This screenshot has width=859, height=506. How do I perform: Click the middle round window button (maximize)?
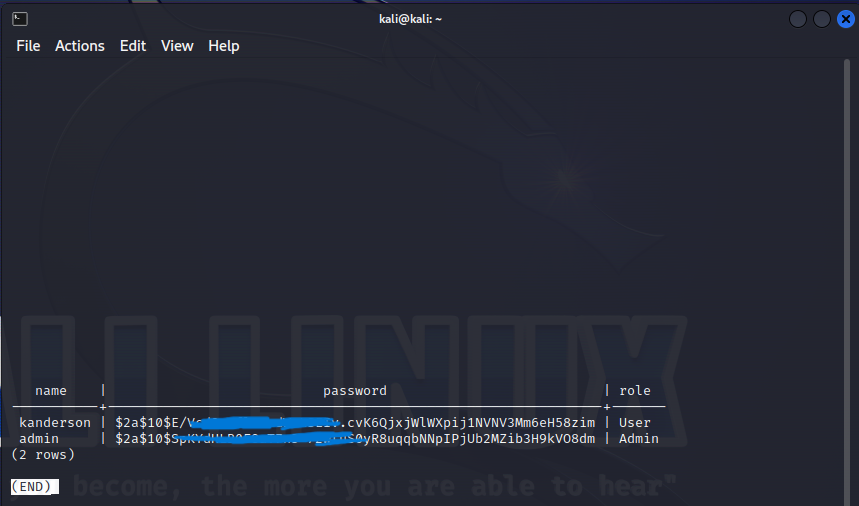821,19
